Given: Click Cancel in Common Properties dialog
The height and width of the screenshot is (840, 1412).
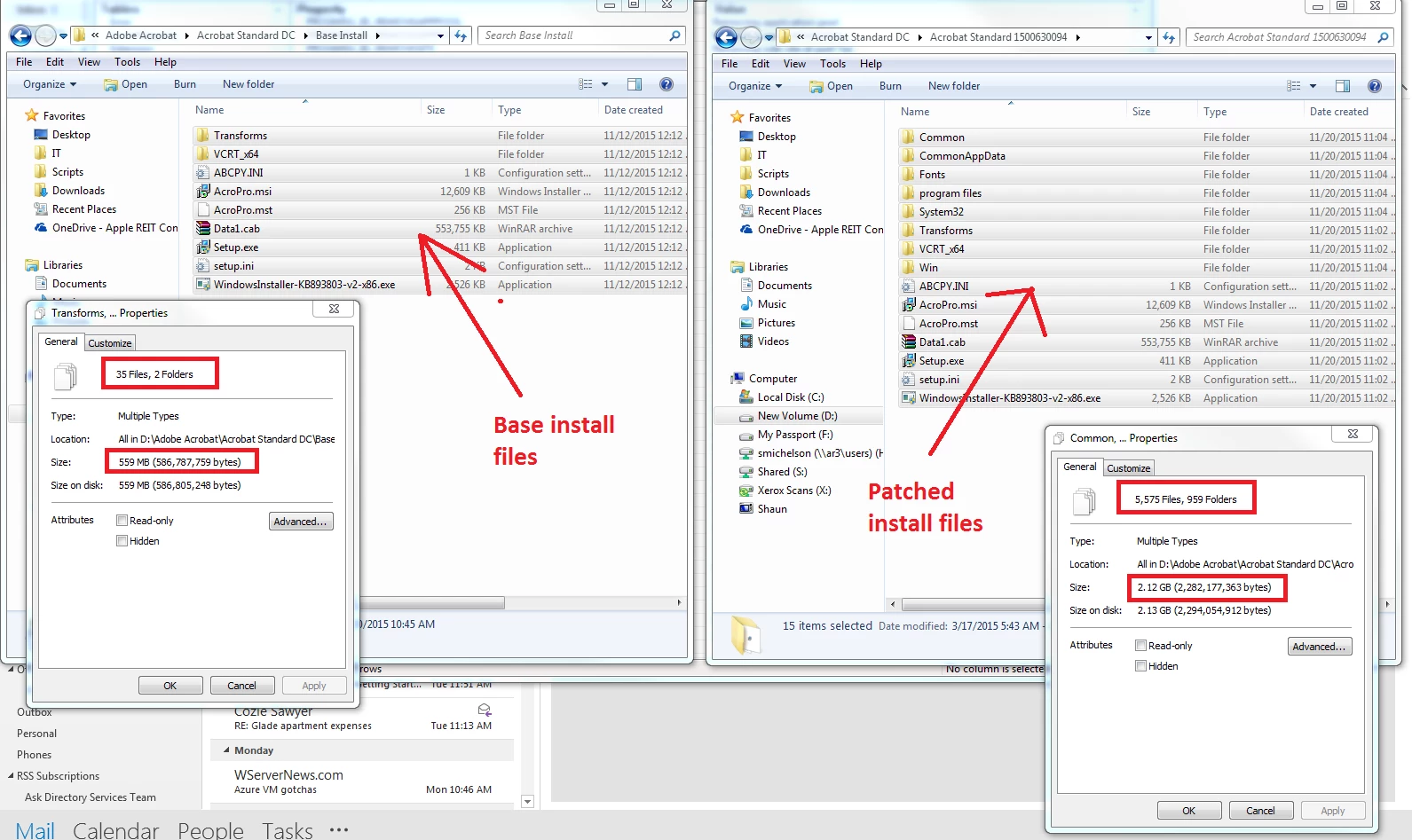Looking at the screenshot, I should tap(1260, 811).
